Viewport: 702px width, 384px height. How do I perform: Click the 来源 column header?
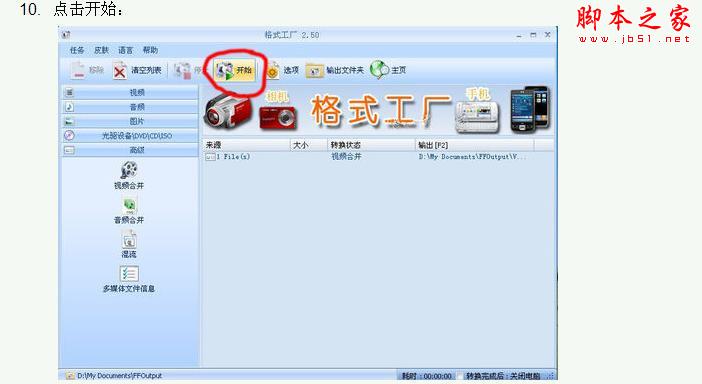[246, 145]
